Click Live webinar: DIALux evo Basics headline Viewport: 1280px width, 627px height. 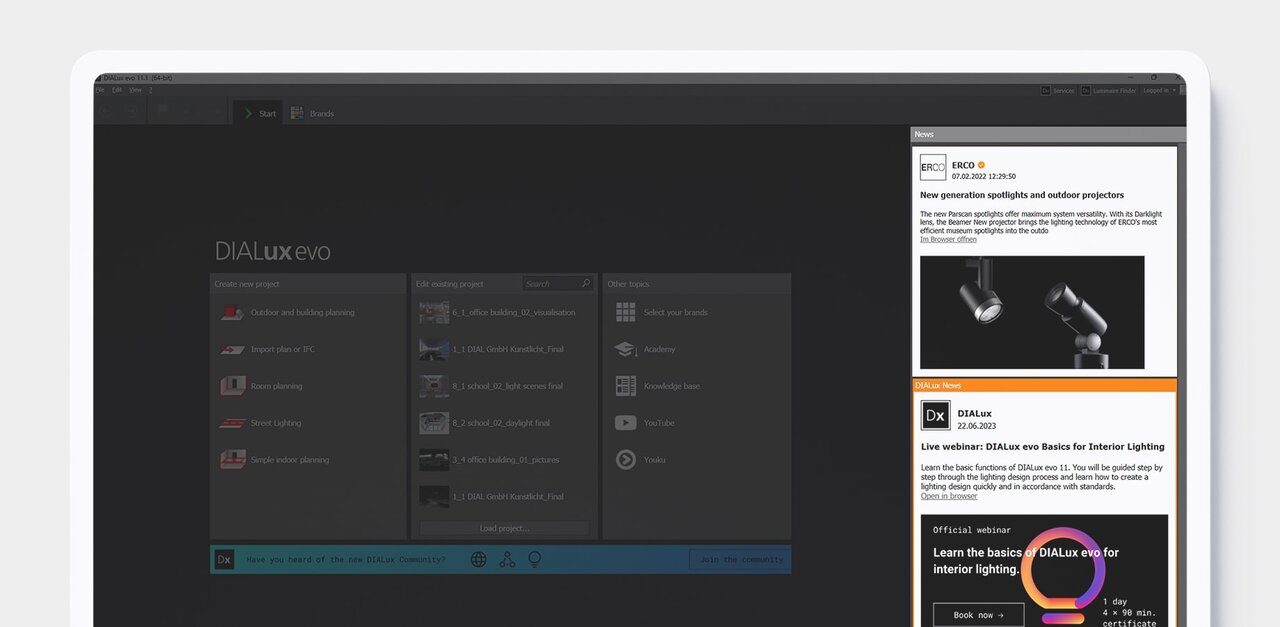click(x=1043, y=447)
